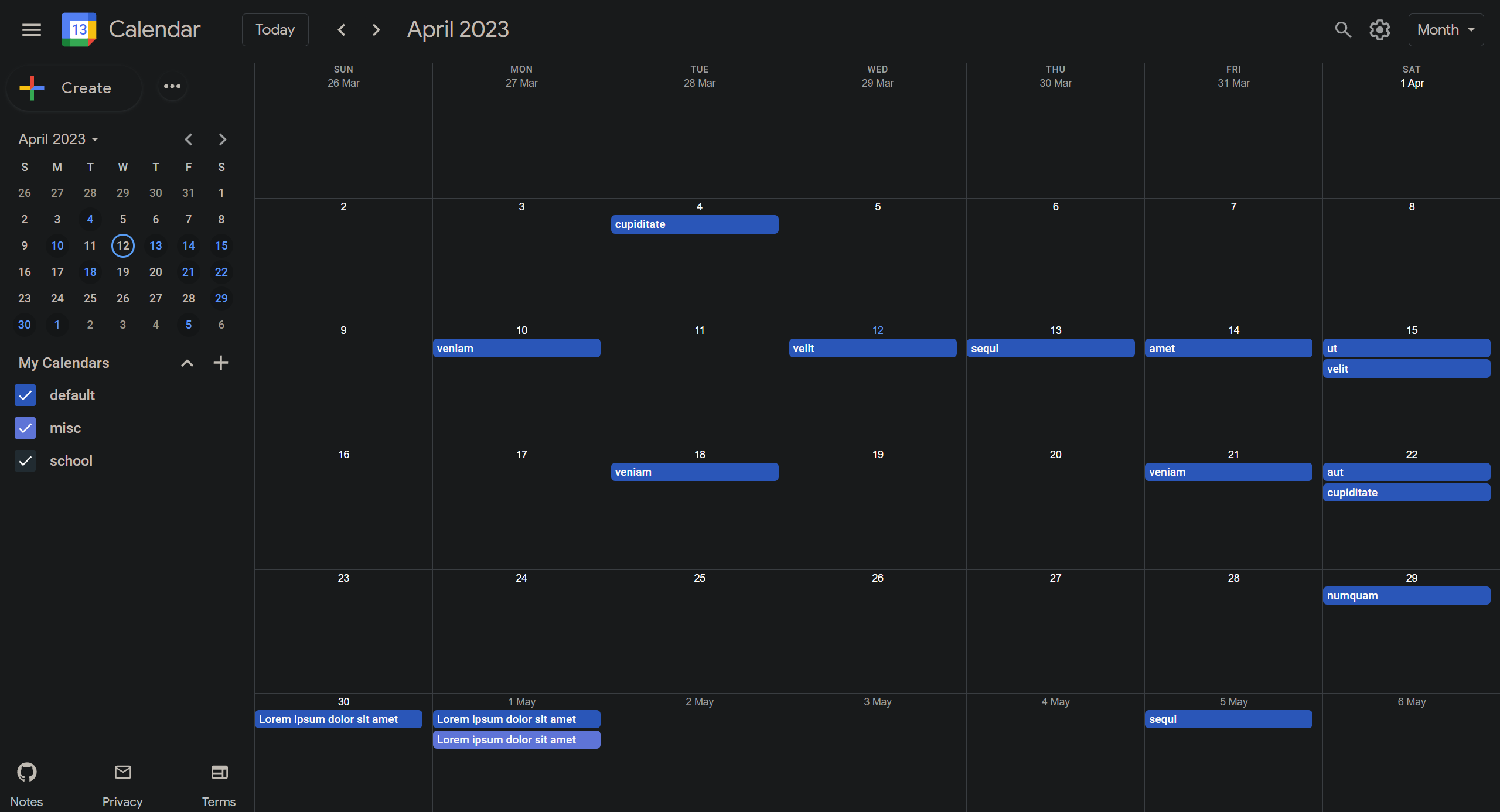Open settings via gear icon

click(x=1379, y=30)
